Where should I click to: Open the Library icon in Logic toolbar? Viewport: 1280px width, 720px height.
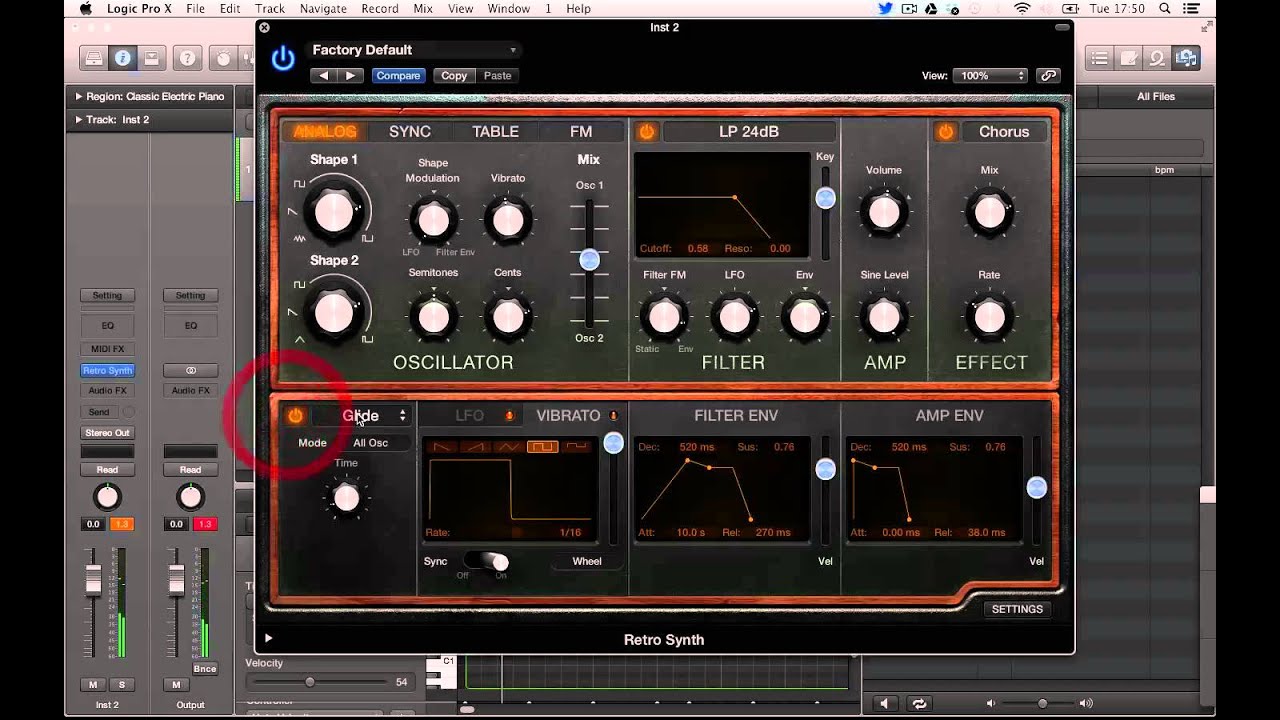click(93, 59)
